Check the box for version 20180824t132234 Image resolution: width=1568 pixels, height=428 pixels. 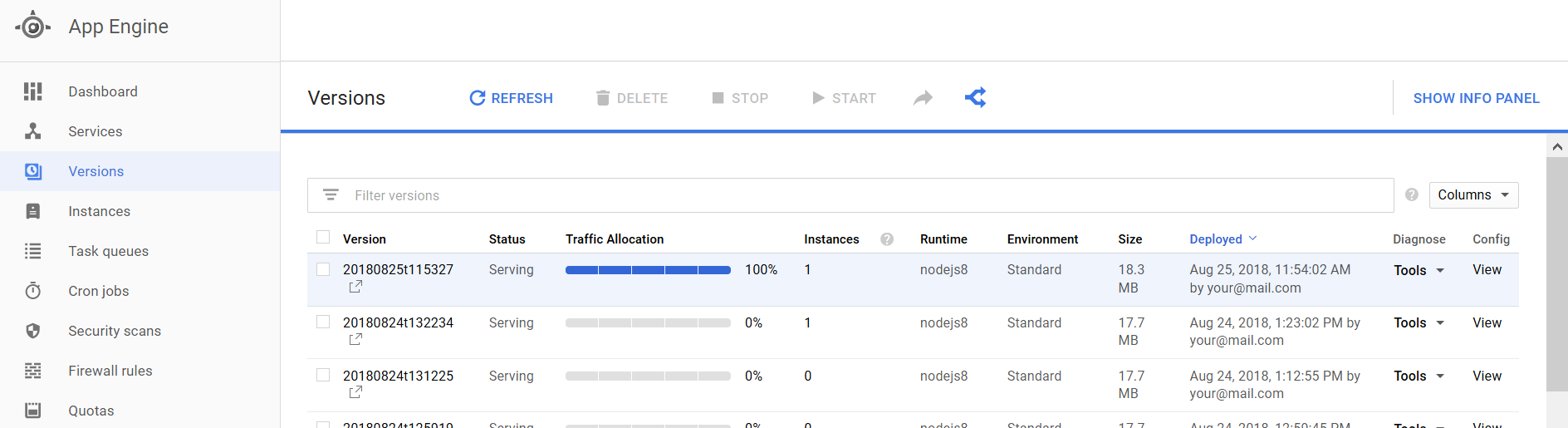(323, 322)
